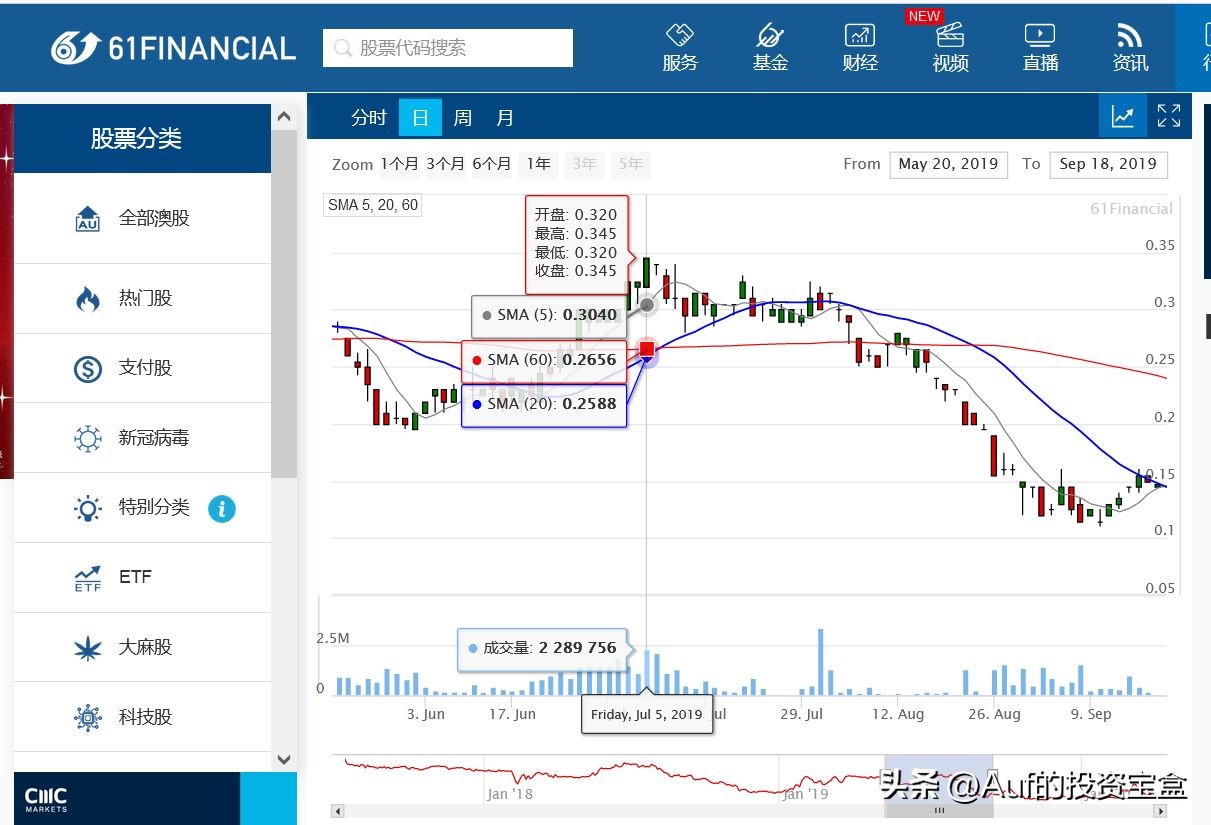Click sidebar scroll down arrow

click(x=284, y=759)
